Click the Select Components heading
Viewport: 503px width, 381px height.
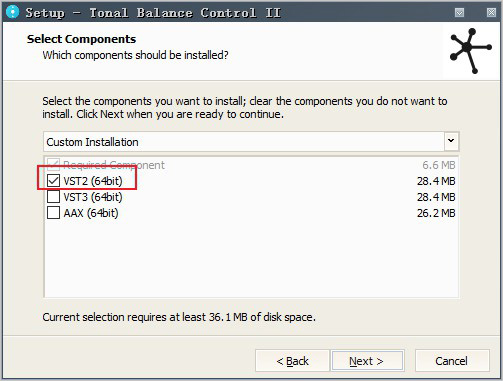[81, 39]
